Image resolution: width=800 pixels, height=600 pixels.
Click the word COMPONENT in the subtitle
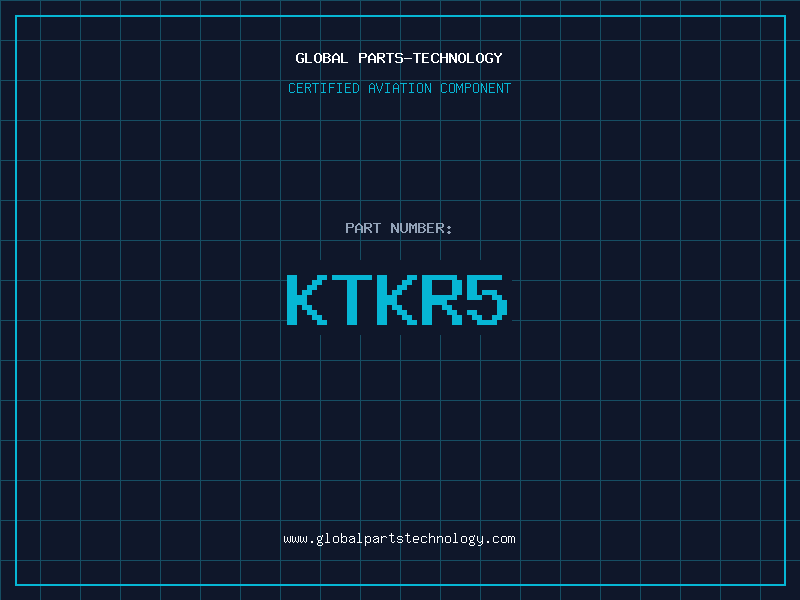pos(476,88)
